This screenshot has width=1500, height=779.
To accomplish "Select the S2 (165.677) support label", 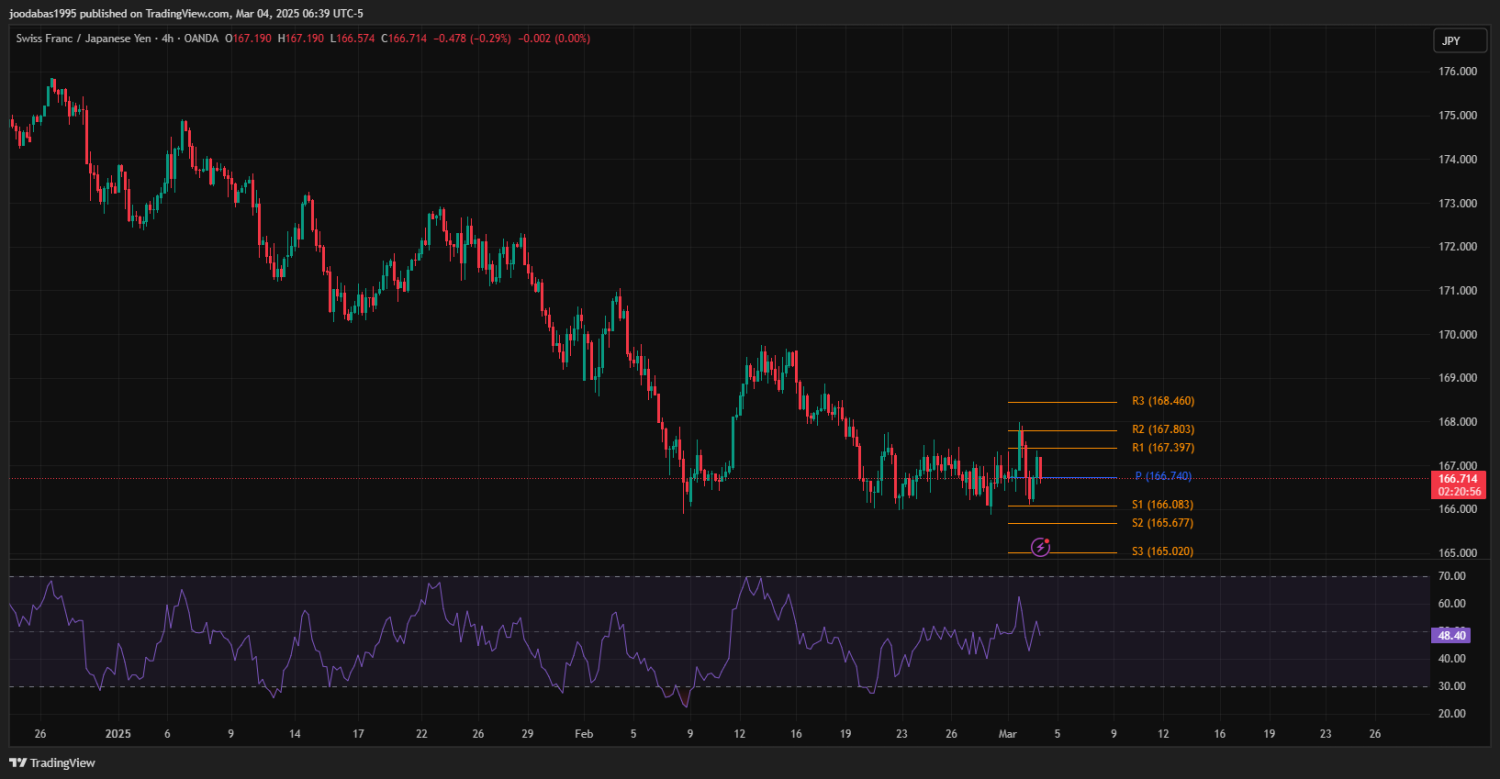I will [x=1163, y=523].
